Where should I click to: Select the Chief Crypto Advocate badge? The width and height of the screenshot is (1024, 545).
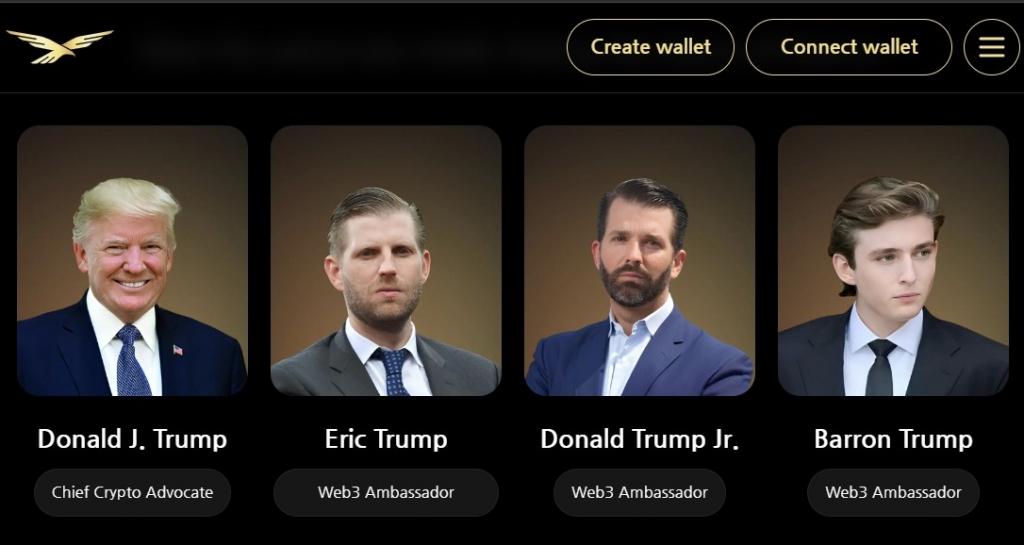tap(133, 493)
